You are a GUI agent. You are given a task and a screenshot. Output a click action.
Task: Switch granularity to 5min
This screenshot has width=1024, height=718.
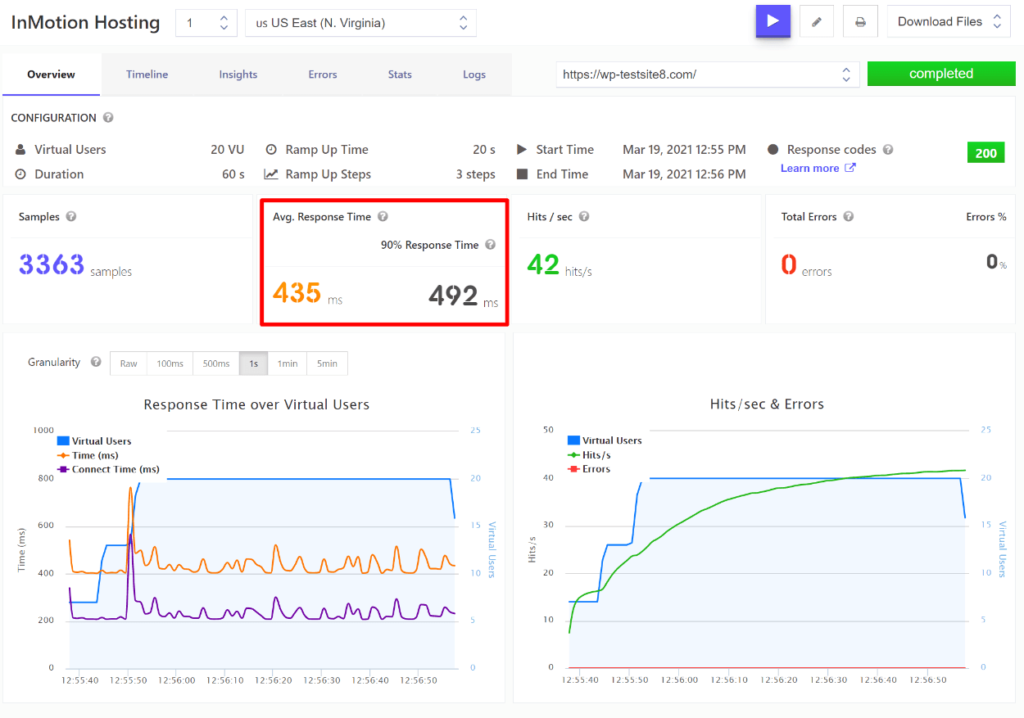point(327,363)
